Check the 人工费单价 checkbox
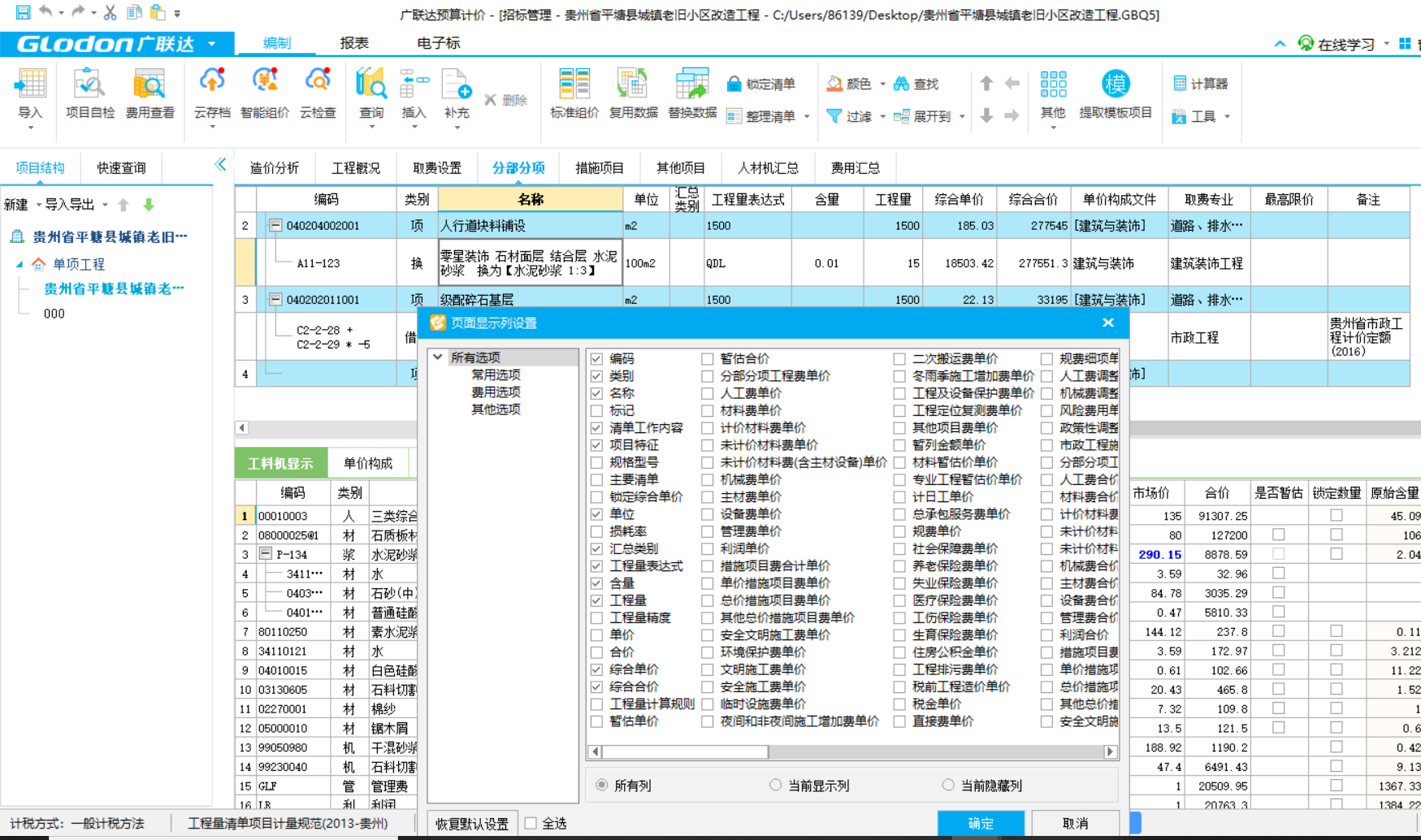The height and width of the screenshot is (840, 1421). pyautogui.click(x=707, y=393)
